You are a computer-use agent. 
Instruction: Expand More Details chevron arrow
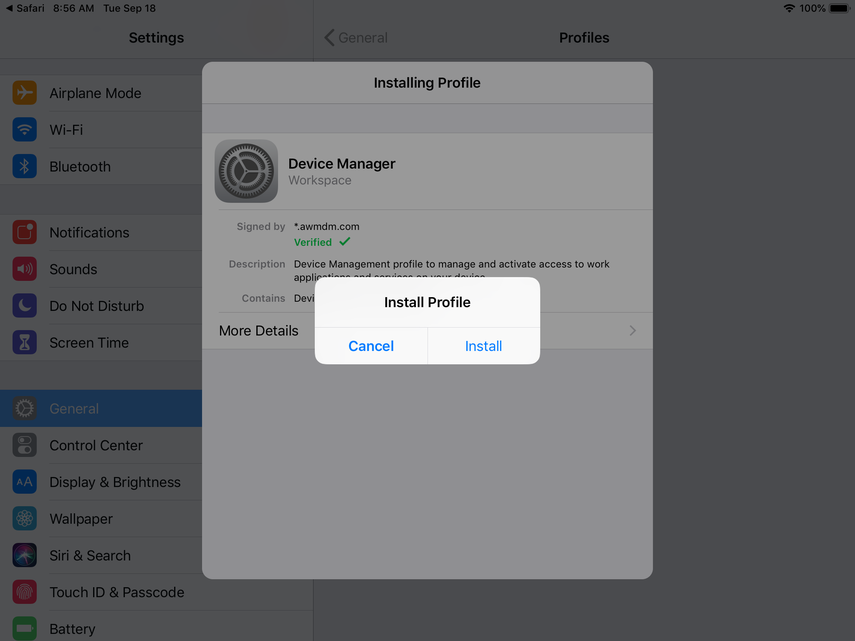[632, 331]
